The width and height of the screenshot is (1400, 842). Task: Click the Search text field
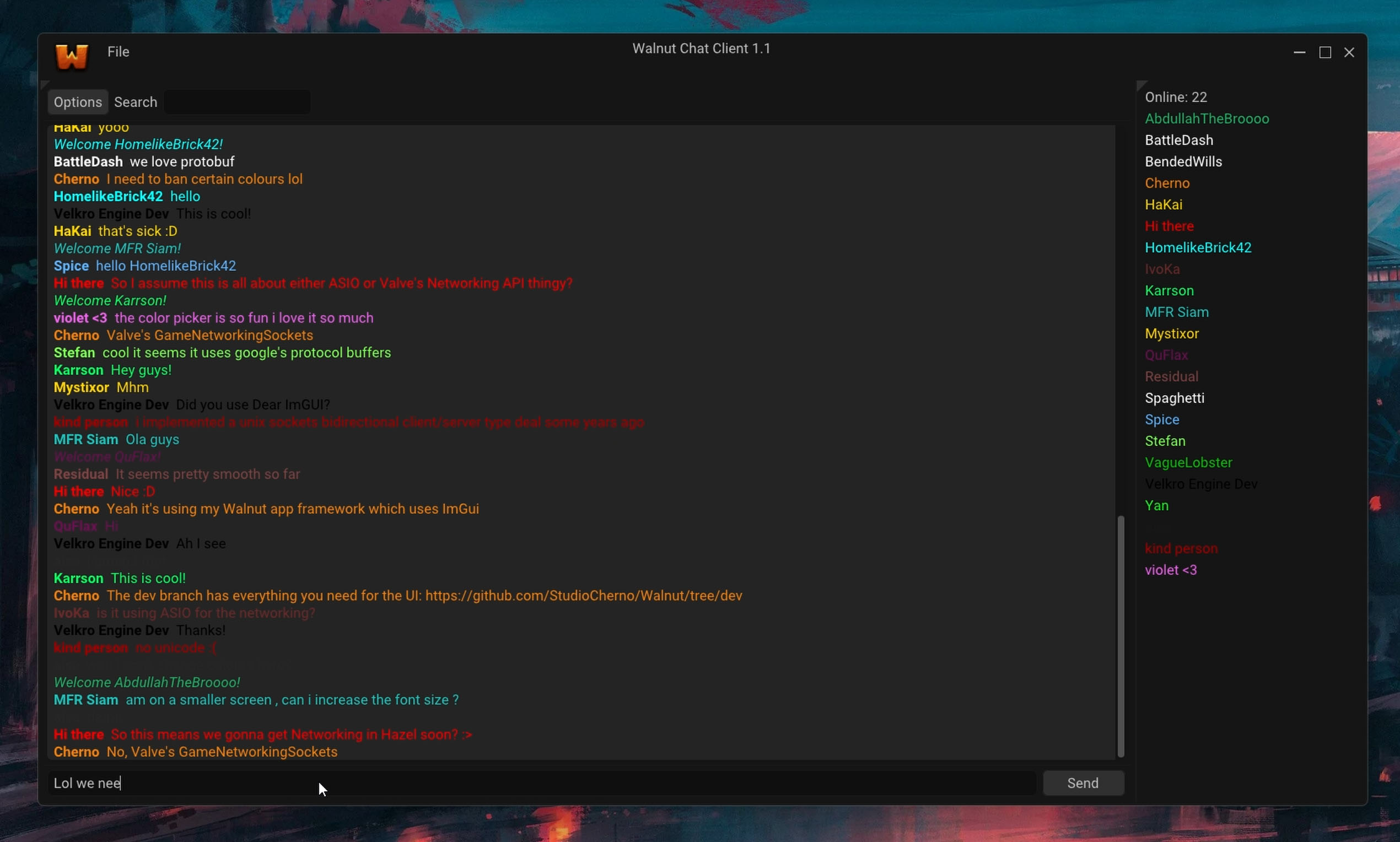pos(236,102)
